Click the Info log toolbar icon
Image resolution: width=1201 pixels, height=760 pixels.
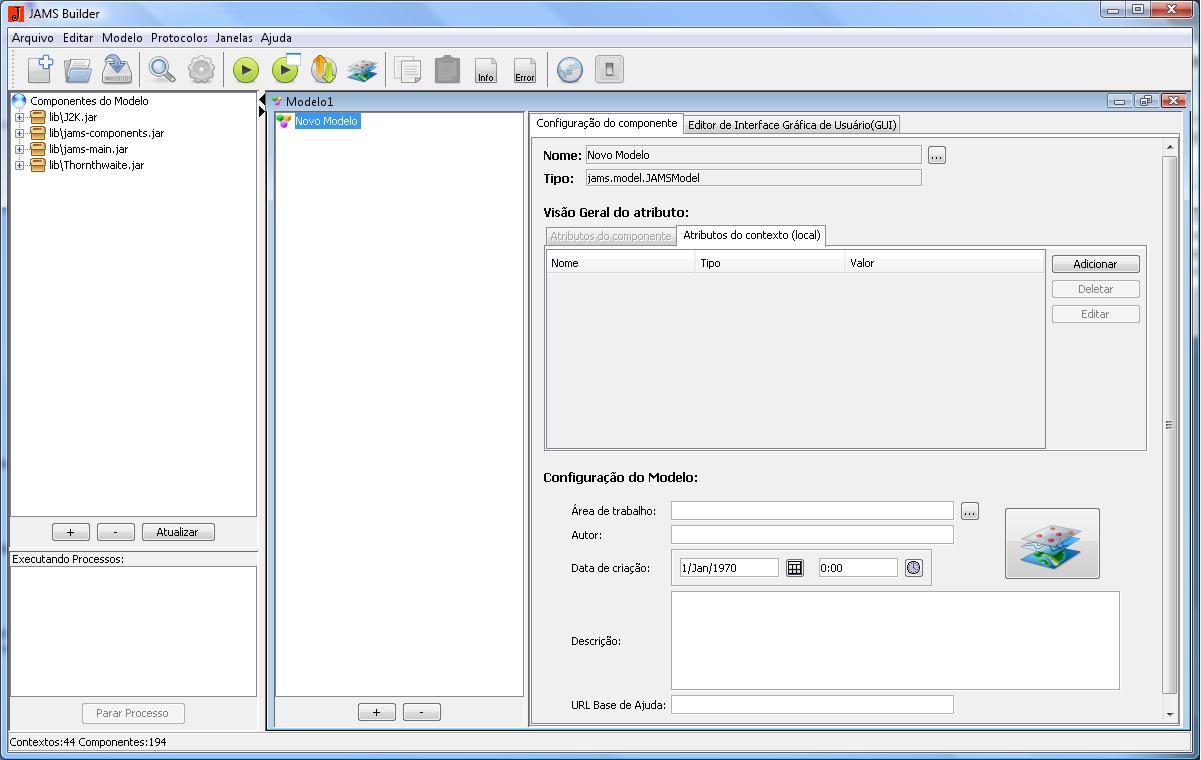(486, 70)
